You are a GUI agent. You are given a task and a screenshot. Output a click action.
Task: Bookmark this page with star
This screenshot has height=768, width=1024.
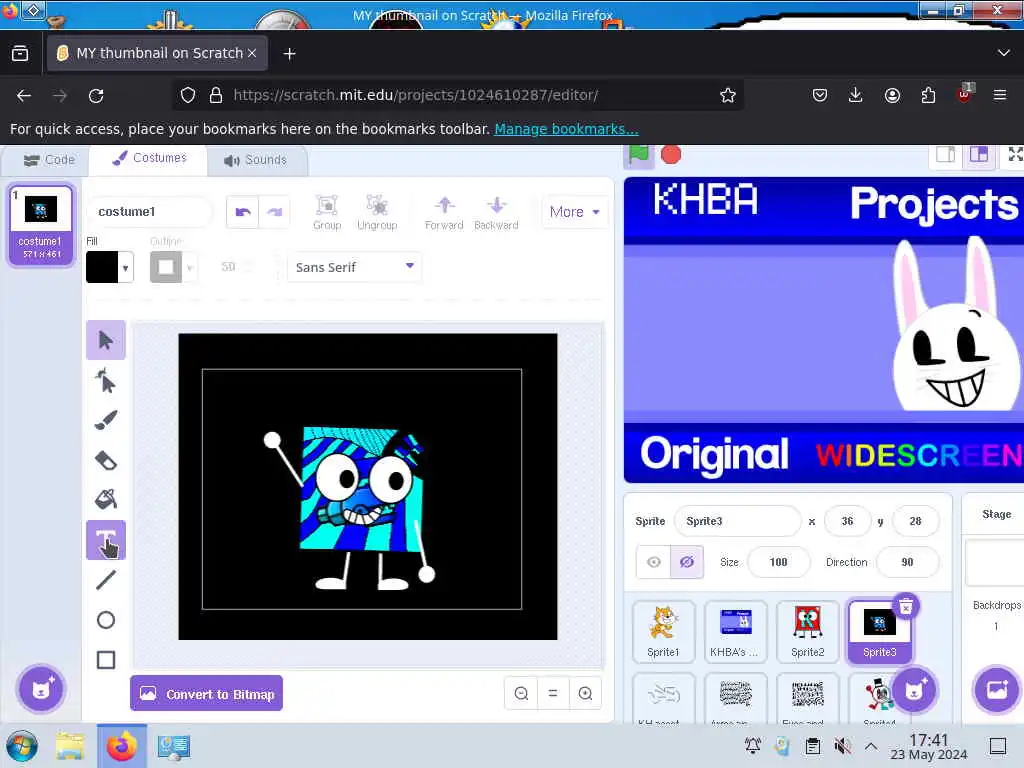[728, 95]
